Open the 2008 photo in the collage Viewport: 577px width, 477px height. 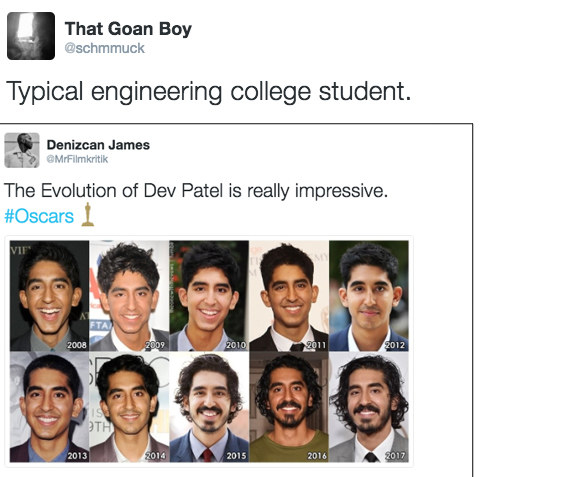49,296
